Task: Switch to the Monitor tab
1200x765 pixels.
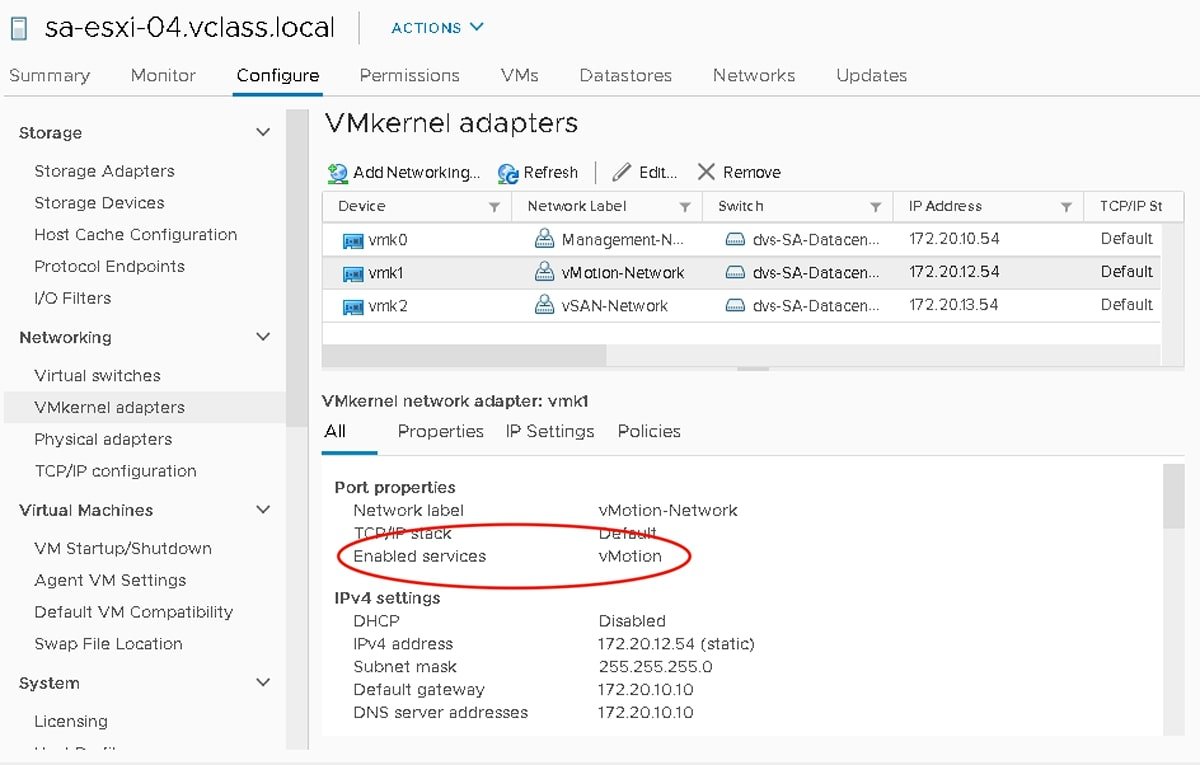Action: (x=162, y=75)
